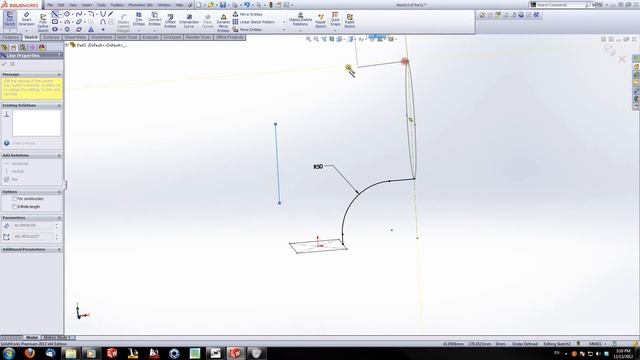Open the Model tab at bottom
The image size is (640, 360).
click(32, 338)
